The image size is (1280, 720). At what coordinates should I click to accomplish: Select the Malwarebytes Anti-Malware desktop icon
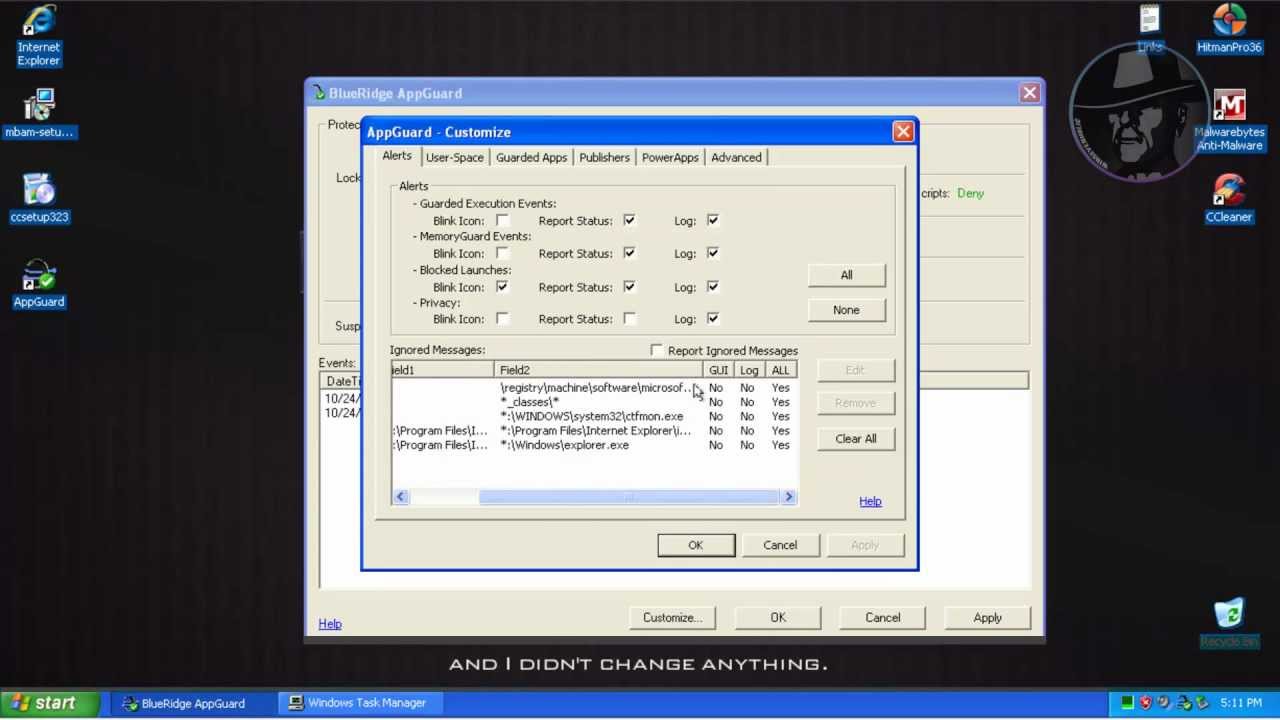point(1229,120)
